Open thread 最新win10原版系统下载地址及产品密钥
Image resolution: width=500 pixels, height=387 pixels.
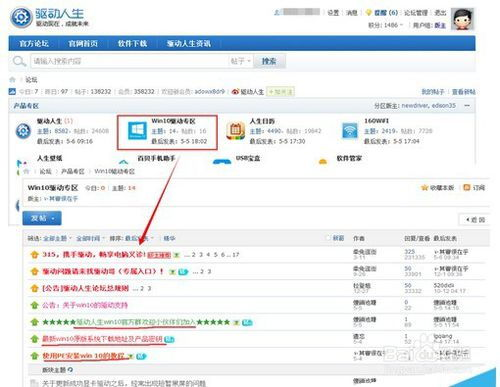pos(102,339)
